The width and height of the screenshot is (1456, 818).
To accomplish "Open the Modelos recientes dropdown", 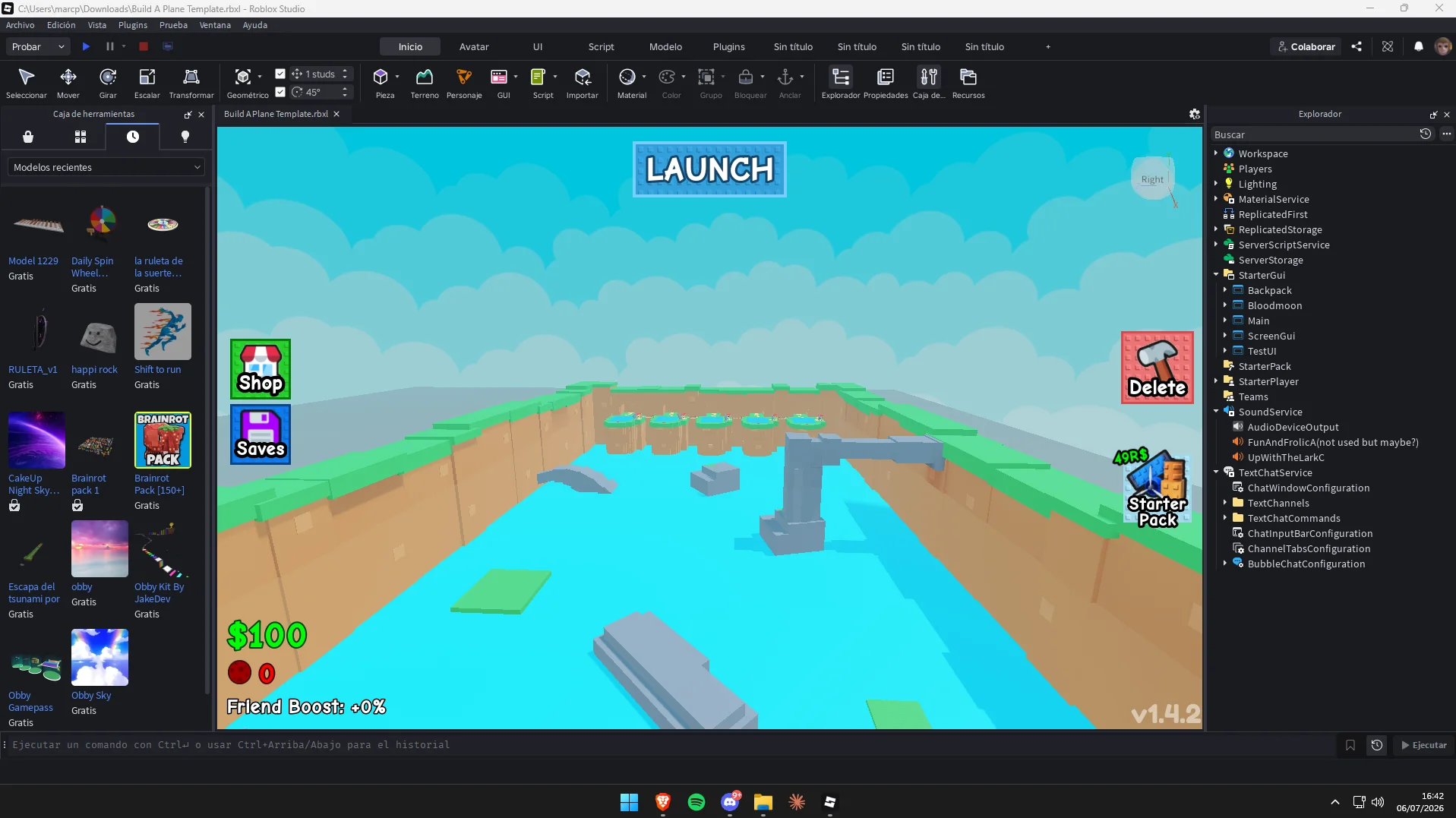I will coord(106,167).
